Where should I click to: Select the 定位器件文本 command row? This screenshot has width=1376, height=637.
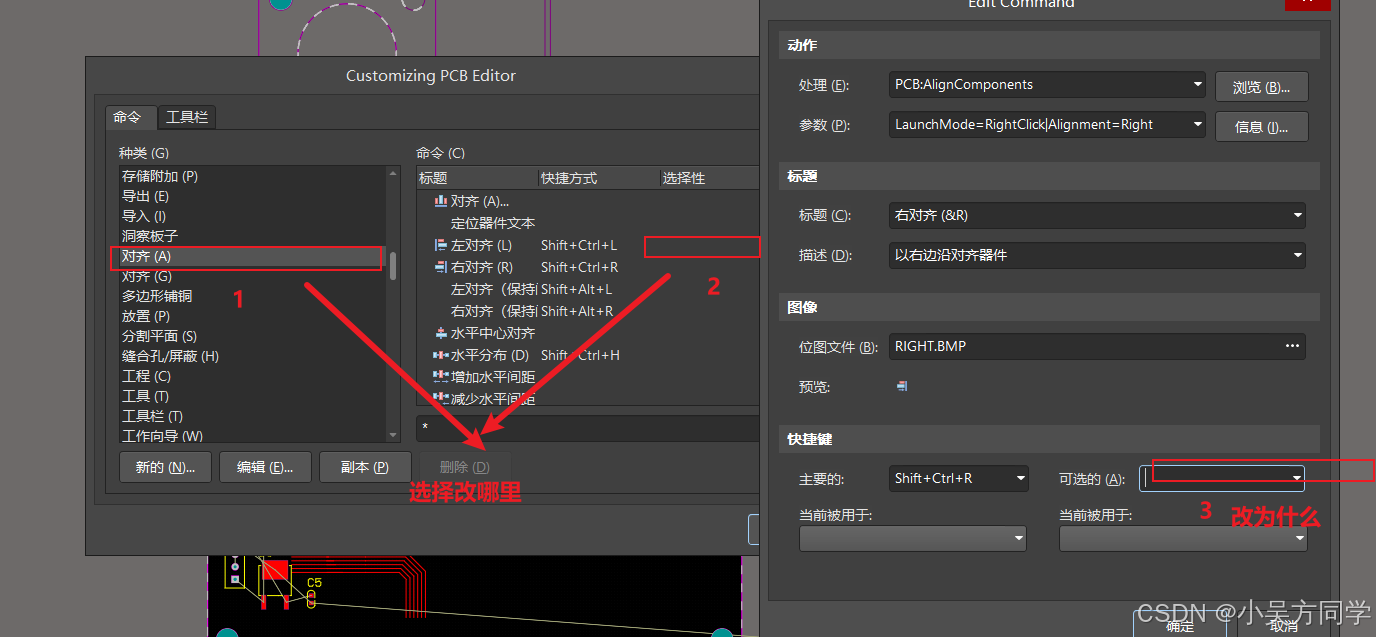[588, 223]
